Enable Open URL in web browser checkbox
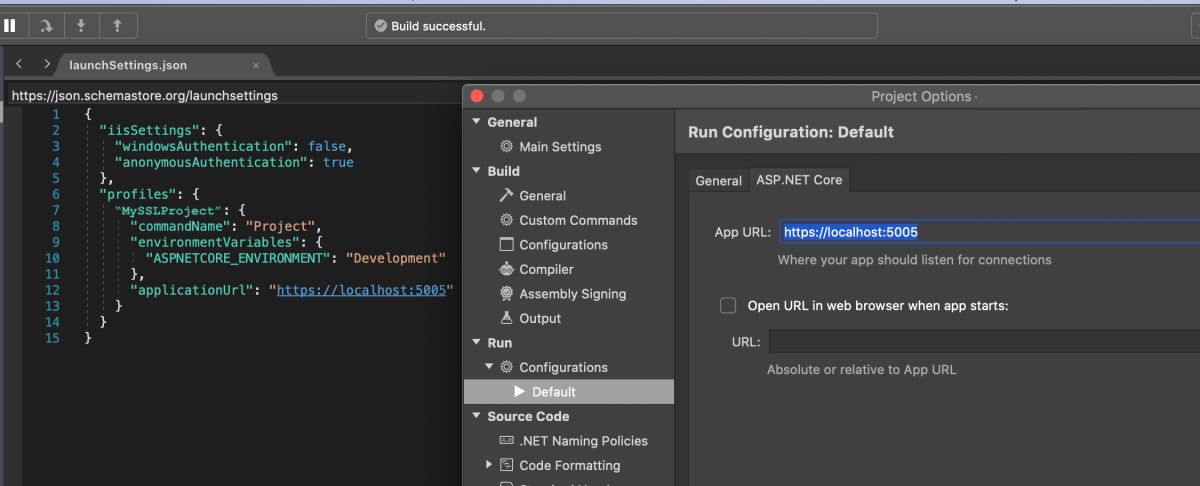The height and width of the screenshot is (486, 1200). point(728,306)
